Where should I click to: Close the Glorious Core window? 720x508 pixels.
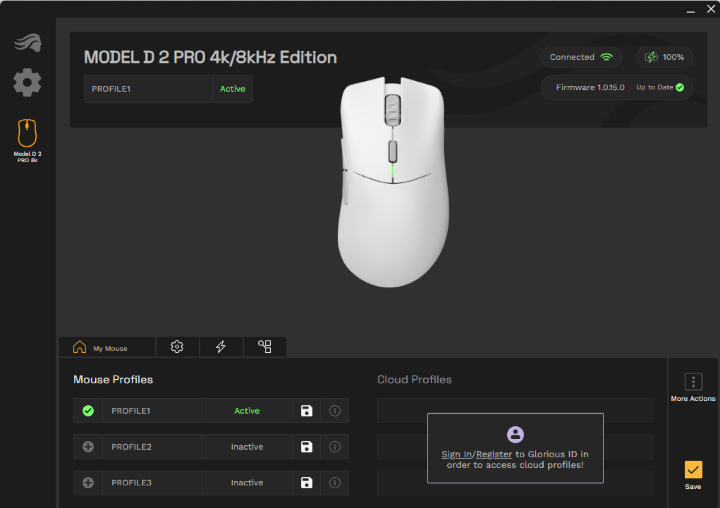[711, 9]
